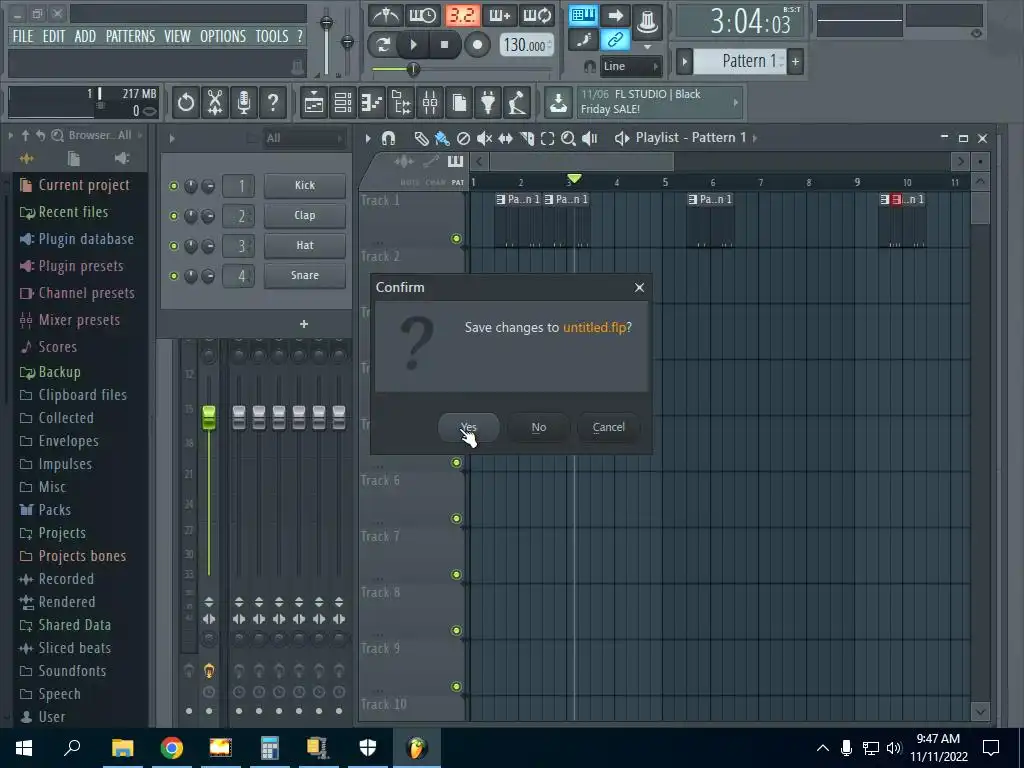Toggle the green mute light above Track 8
The width and height of the screenshot is (1024, 768).
tap(456, 575)
